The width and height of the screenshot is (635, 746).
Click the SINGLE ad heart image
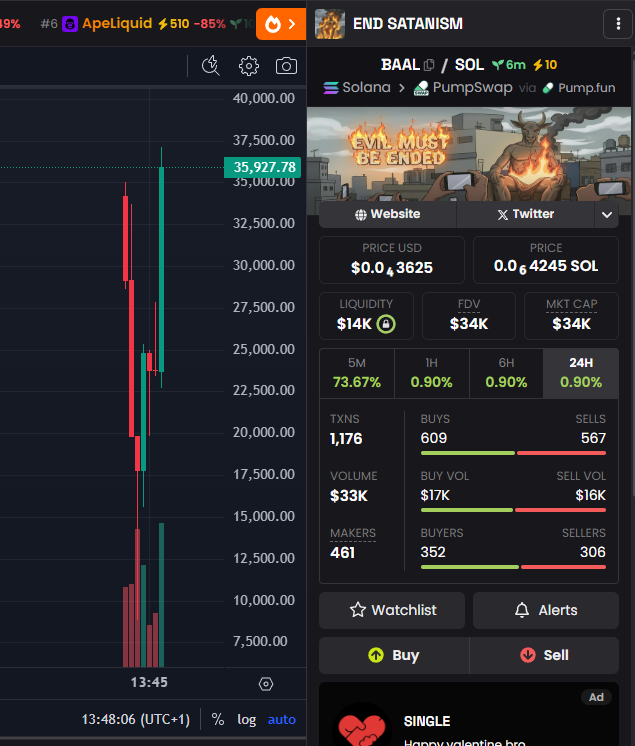click(361, 726)
